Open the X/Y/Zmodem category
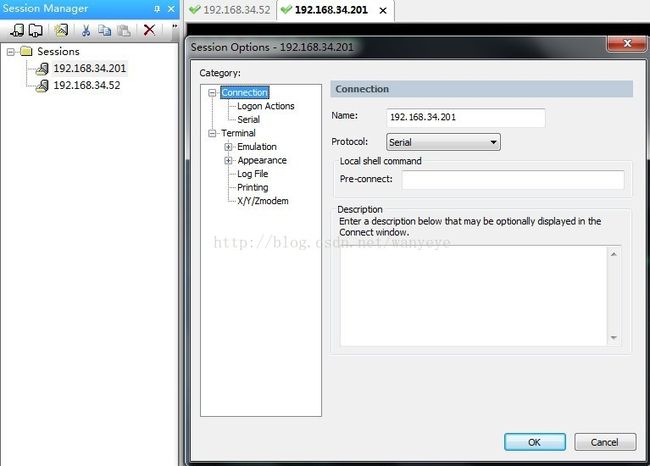650x466 pixels. [x=262, y=201]
